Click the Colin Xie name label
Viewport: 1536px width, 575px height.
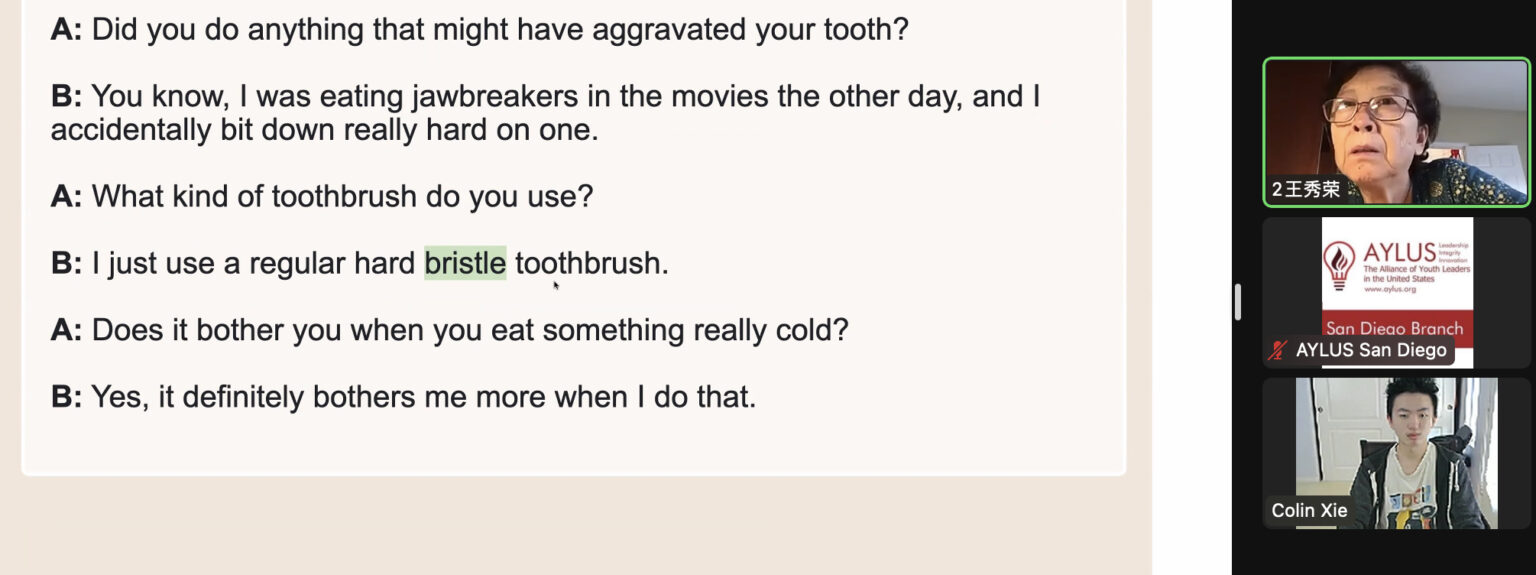[1309, 510]
